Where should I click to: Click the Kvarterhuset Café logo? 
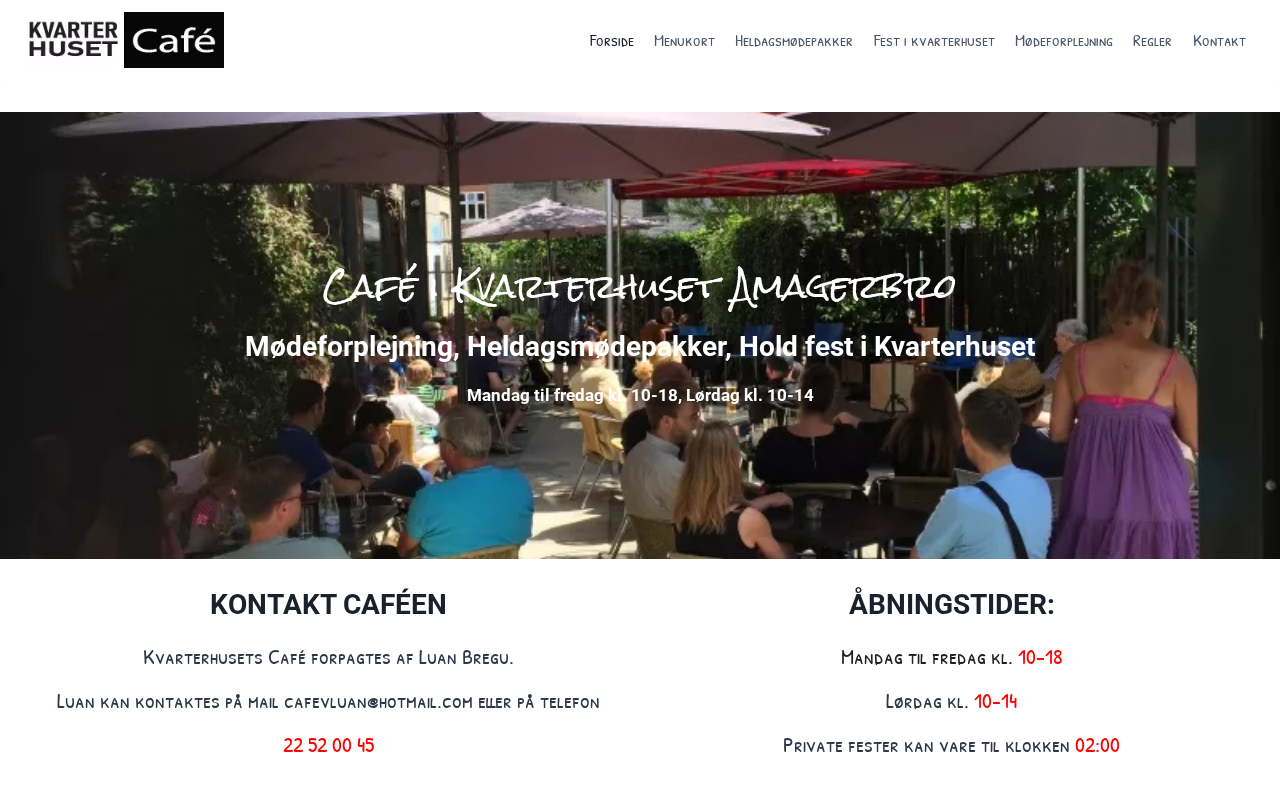pos(126,40)
